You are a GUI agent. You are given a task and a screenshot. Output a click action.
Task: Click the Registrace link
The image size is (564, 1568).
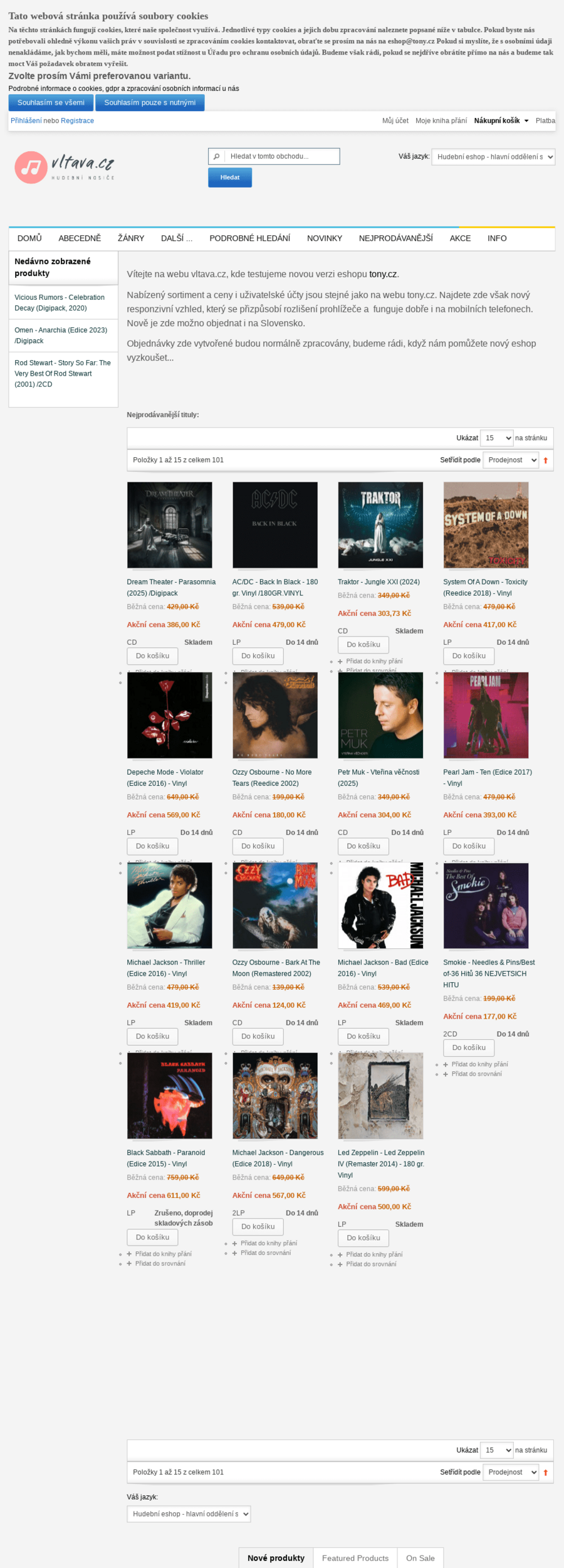pos(77,121)
